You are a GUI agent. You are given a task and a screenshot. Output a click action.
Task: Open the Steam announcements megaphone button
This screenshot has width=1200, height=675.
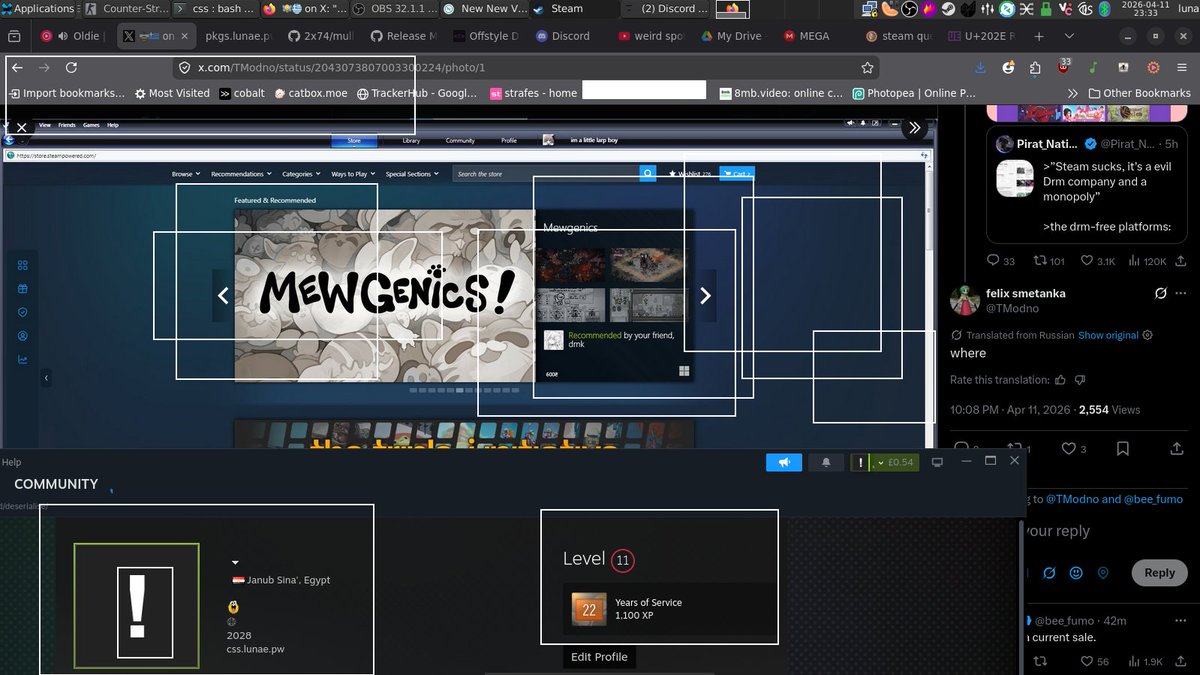[785, 462]
